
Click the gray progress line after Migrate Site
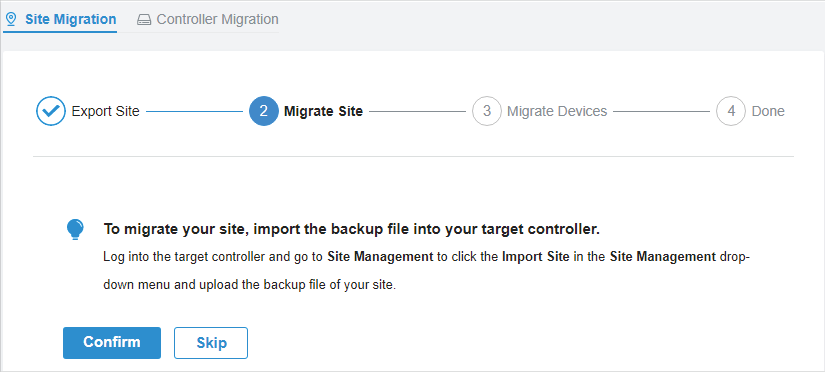pyautogui.click(x=417, y=112)
